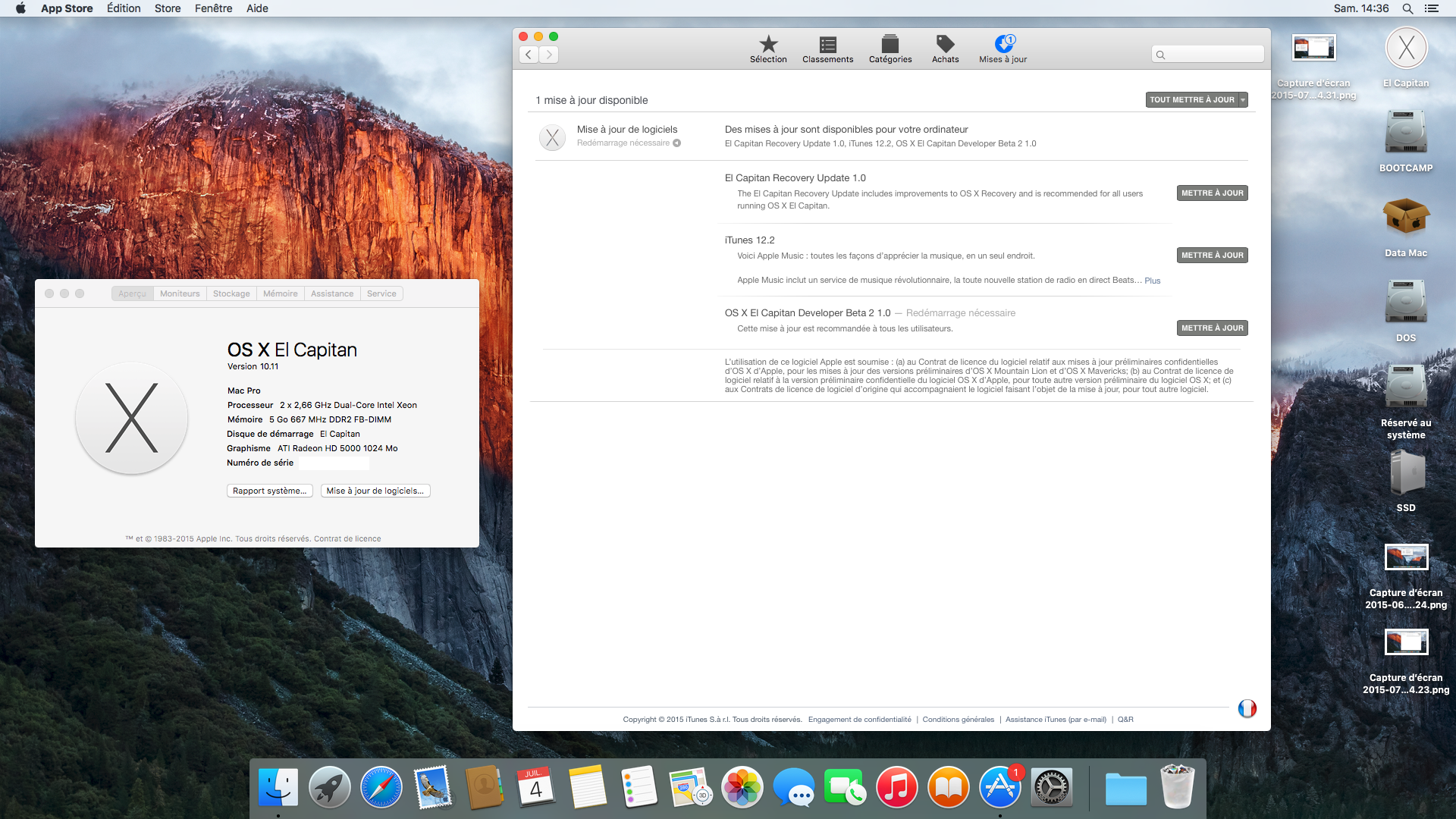Viewport: 1456px width, 819px height.
Task: Open the Catégories toolbar icon
Action: tap(890, 49)
